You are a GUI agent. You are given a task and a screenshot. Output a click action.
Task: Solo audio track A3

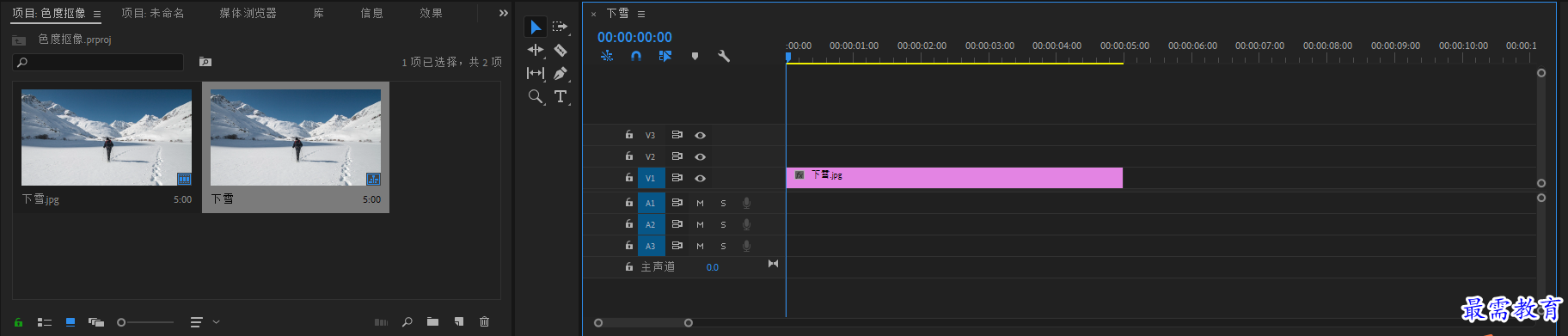pos(723,246)
